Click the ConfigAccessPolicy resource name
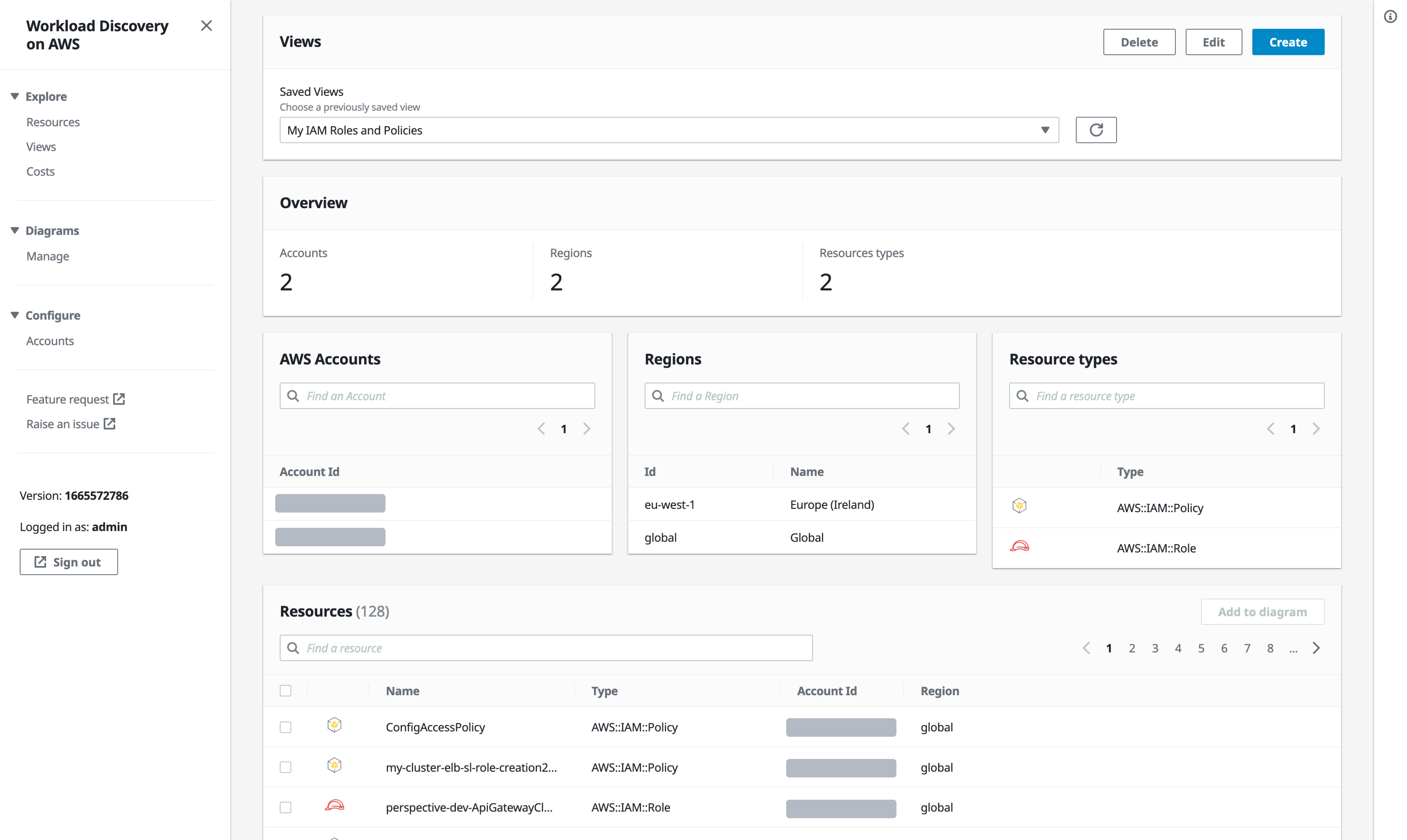The width and height of the screenshot is (1407, 840). pyautogui.click(x=435, y=727)
